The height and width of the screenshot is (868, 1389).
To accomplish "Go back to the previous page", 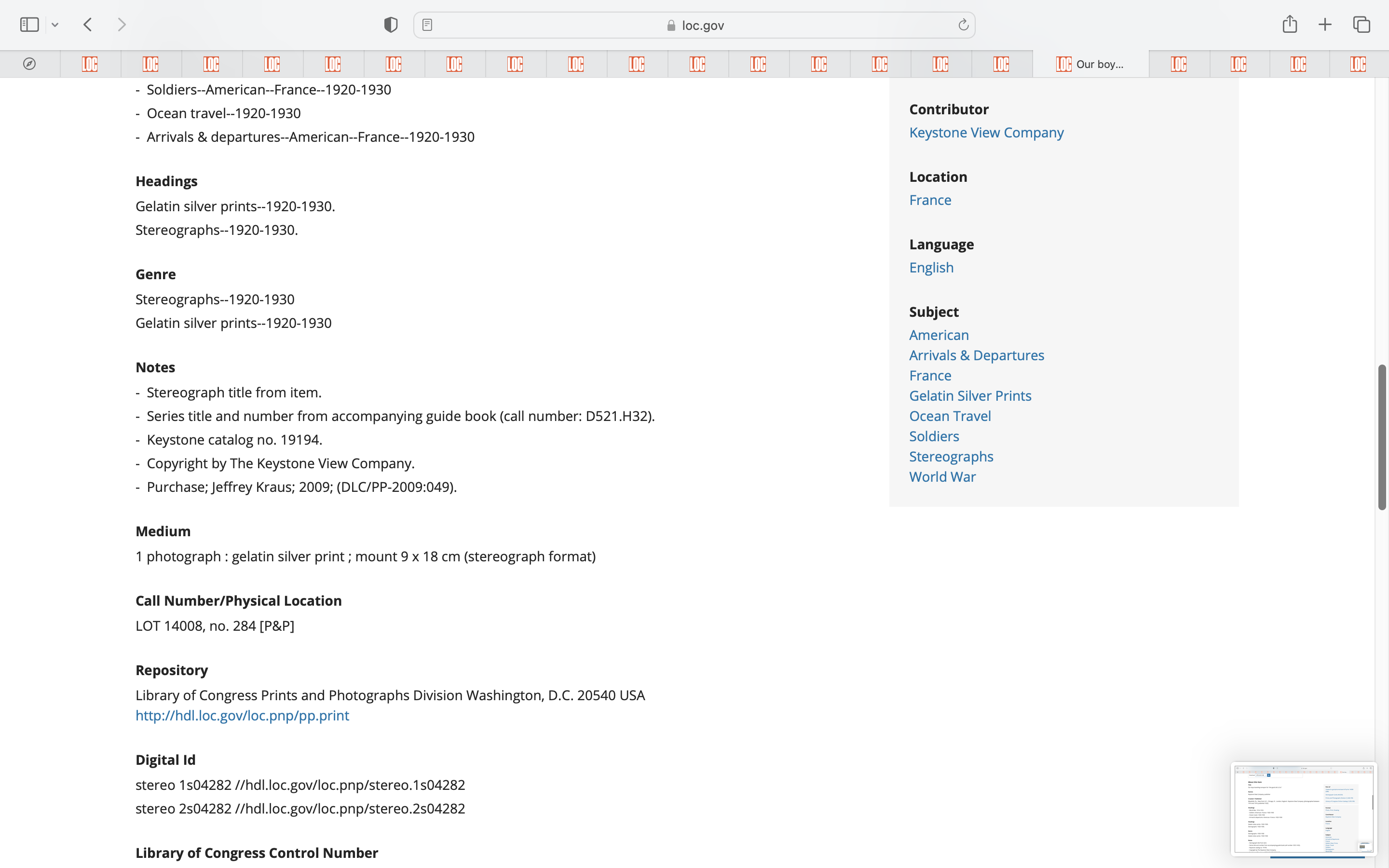I will point(88,25).
